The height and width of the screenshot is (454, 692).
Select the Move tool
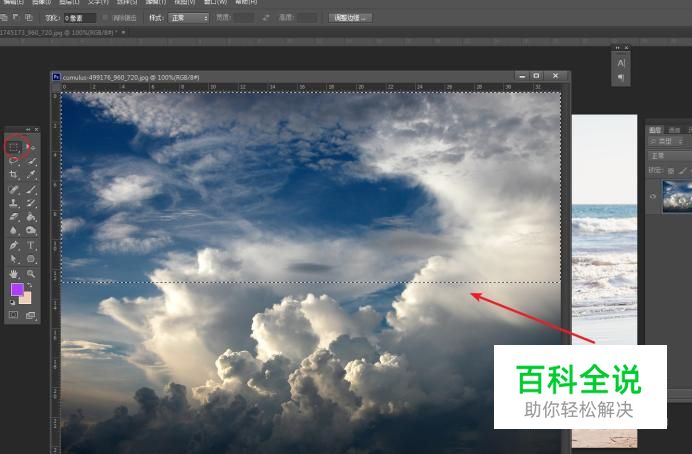coord(32,147)
